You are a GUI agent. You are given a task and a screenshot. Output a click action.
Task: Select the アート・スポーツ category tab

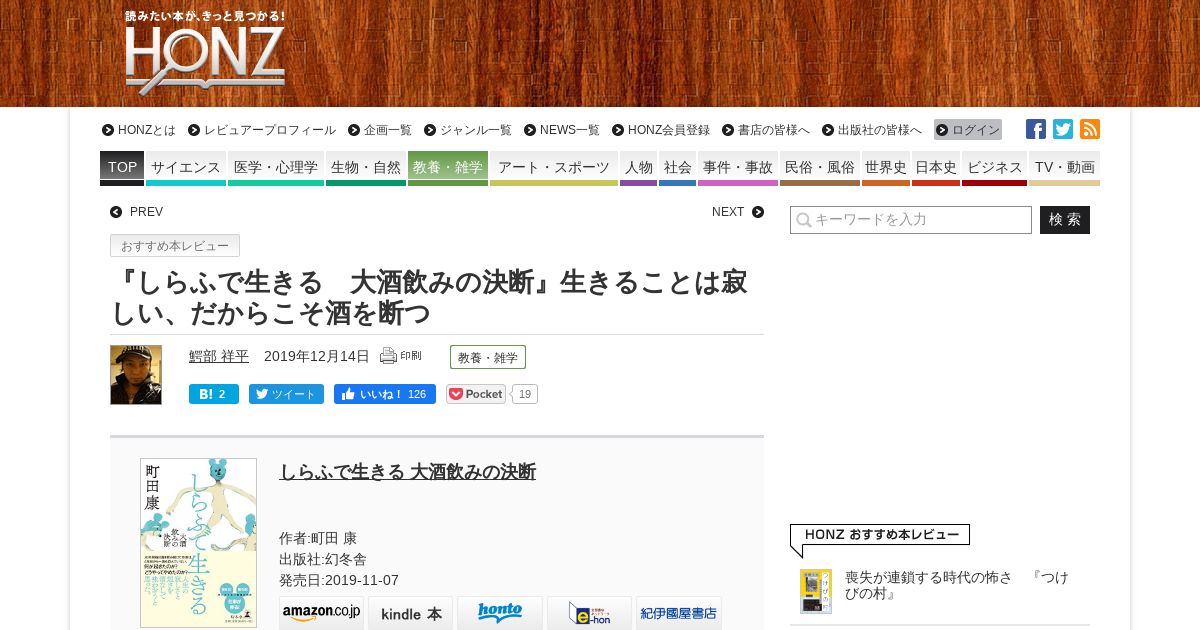(554, 168)
